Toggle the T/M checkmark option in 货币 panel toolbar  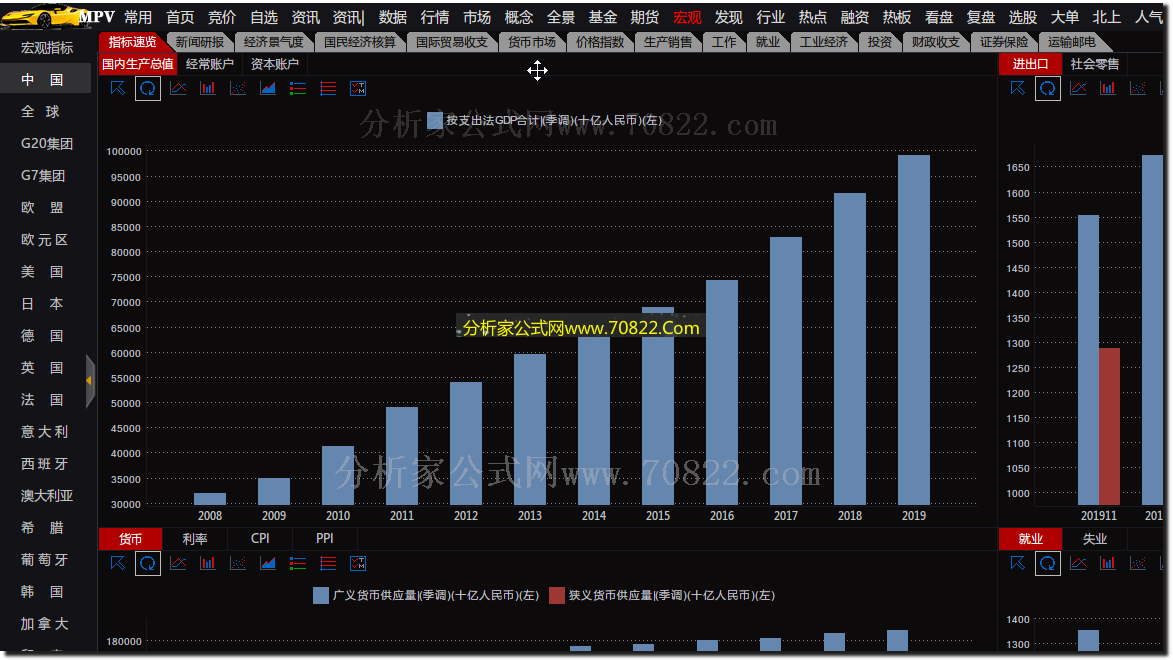pyautogui.click(x=358, y=563)
